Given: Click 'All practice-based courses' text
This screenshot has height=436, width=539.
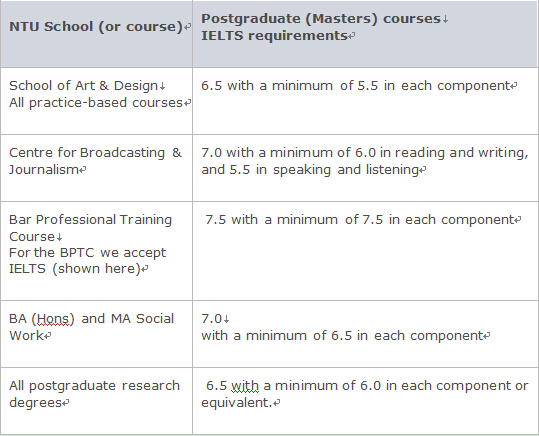Looking at the screenshot, I should click(x=96, y=103).
